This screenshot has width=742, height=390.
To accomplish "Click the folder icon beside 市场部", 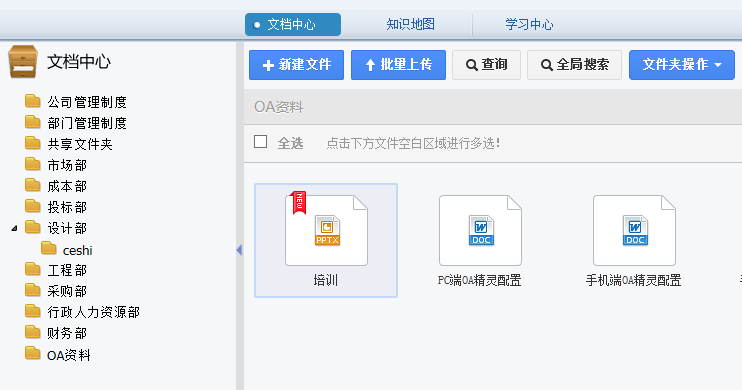I will click(33, 164).
